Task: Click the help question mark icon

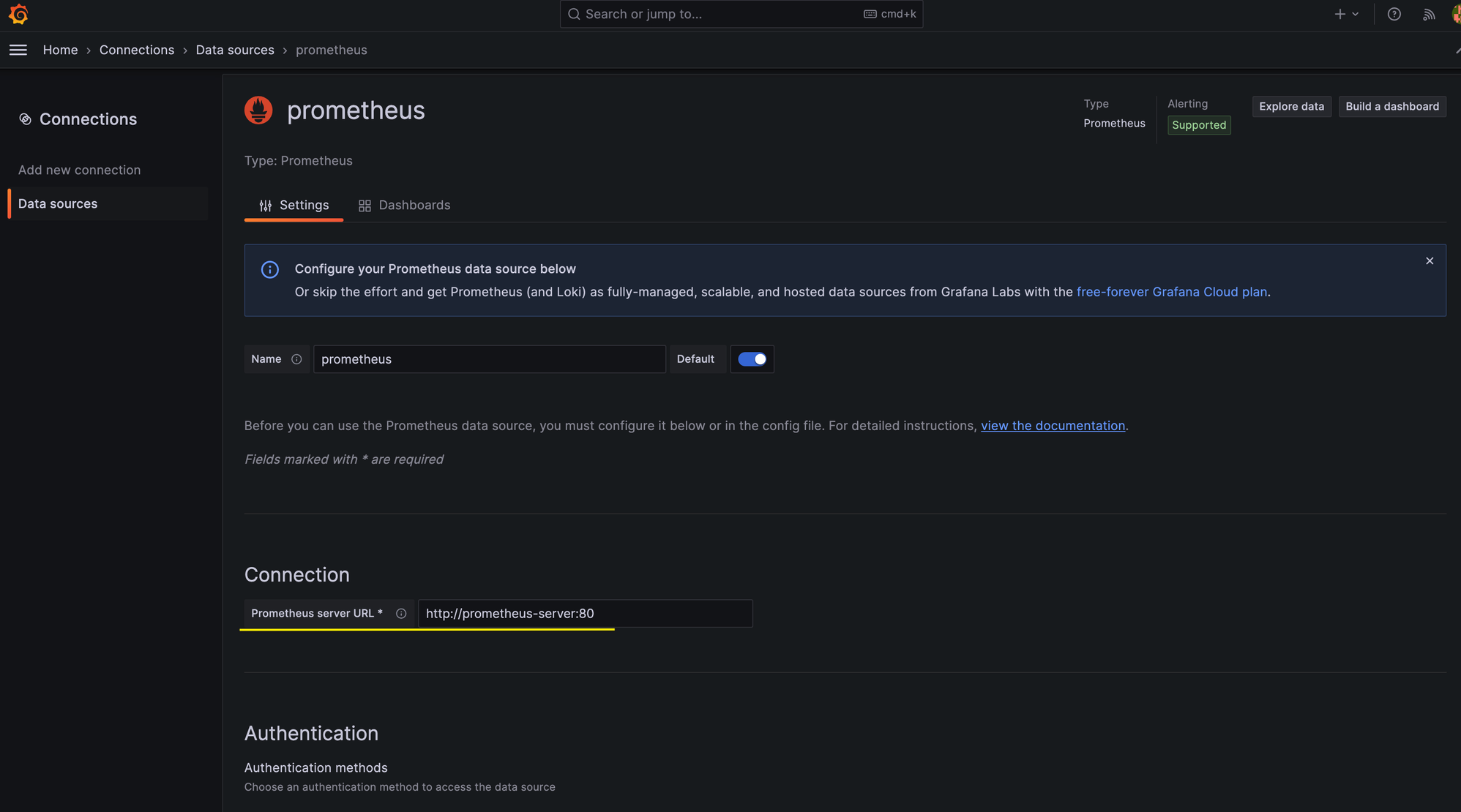Action: pos(1394,14)
